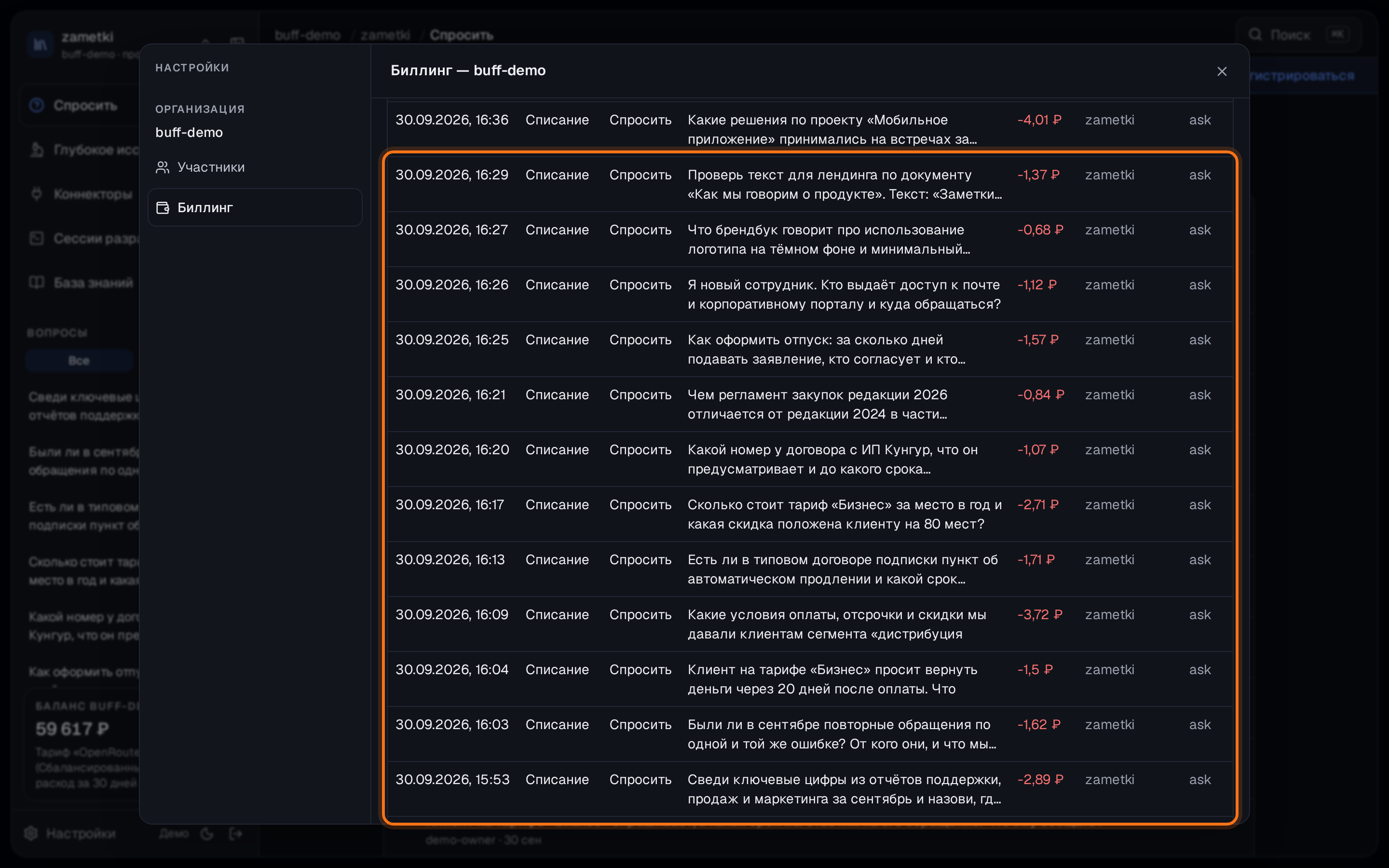
Task: Click the Коннекторы plug icon in background sidebar
Action: [37, 194]
